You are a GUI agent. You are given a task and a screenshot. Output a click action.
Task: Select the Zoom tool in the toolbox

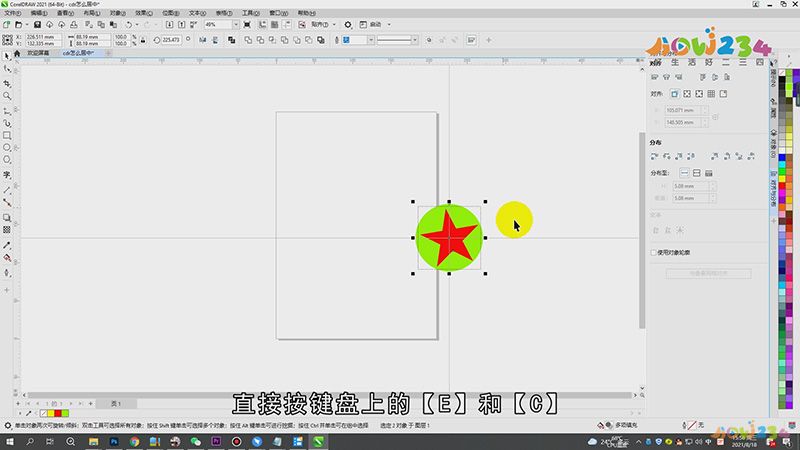[x=7, y=96]
